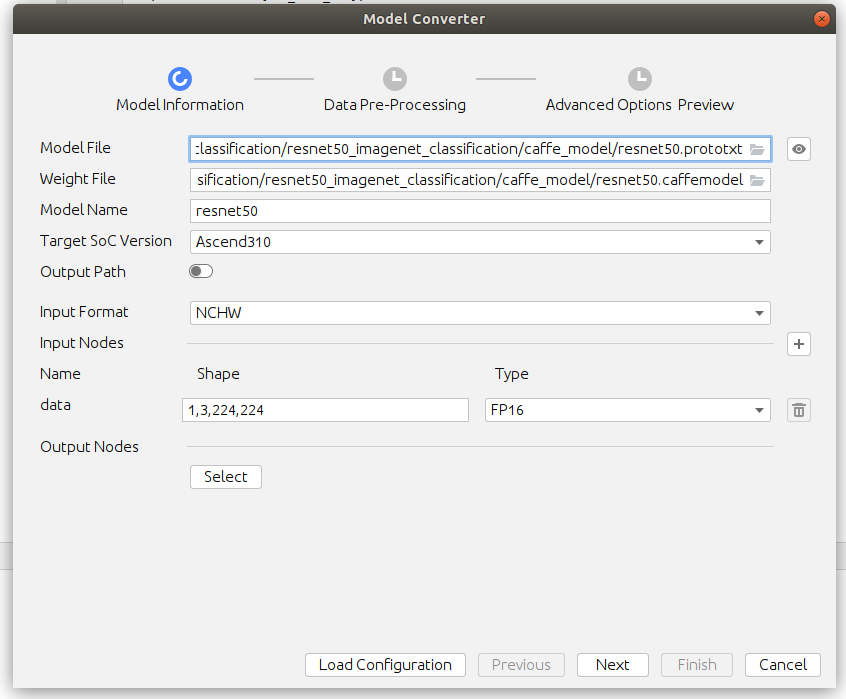Toggle the Output Path switch
Image resolution: width=846 pixels, height=699 pixels.
pos(201,272)
